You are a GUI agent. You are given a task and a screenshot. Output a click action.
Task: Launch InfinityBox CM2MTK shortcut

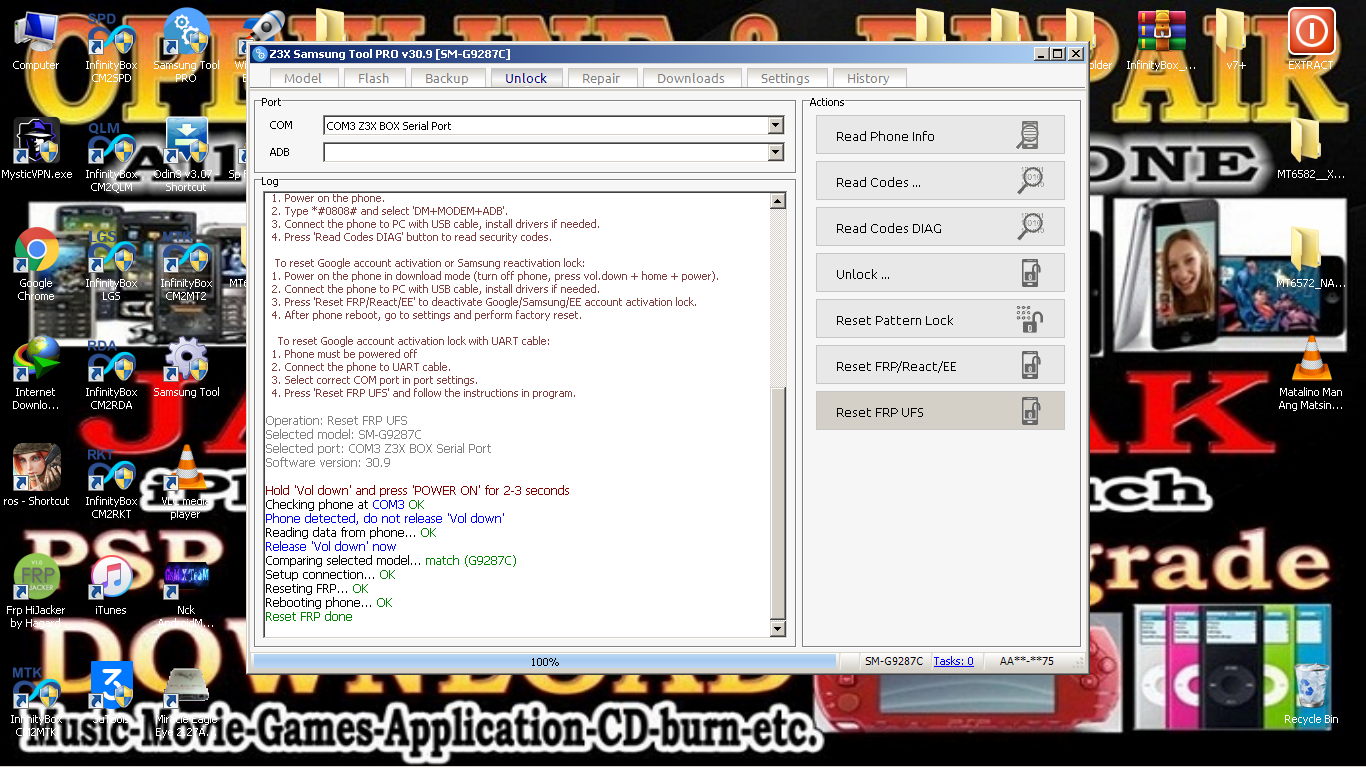point(36,700)
